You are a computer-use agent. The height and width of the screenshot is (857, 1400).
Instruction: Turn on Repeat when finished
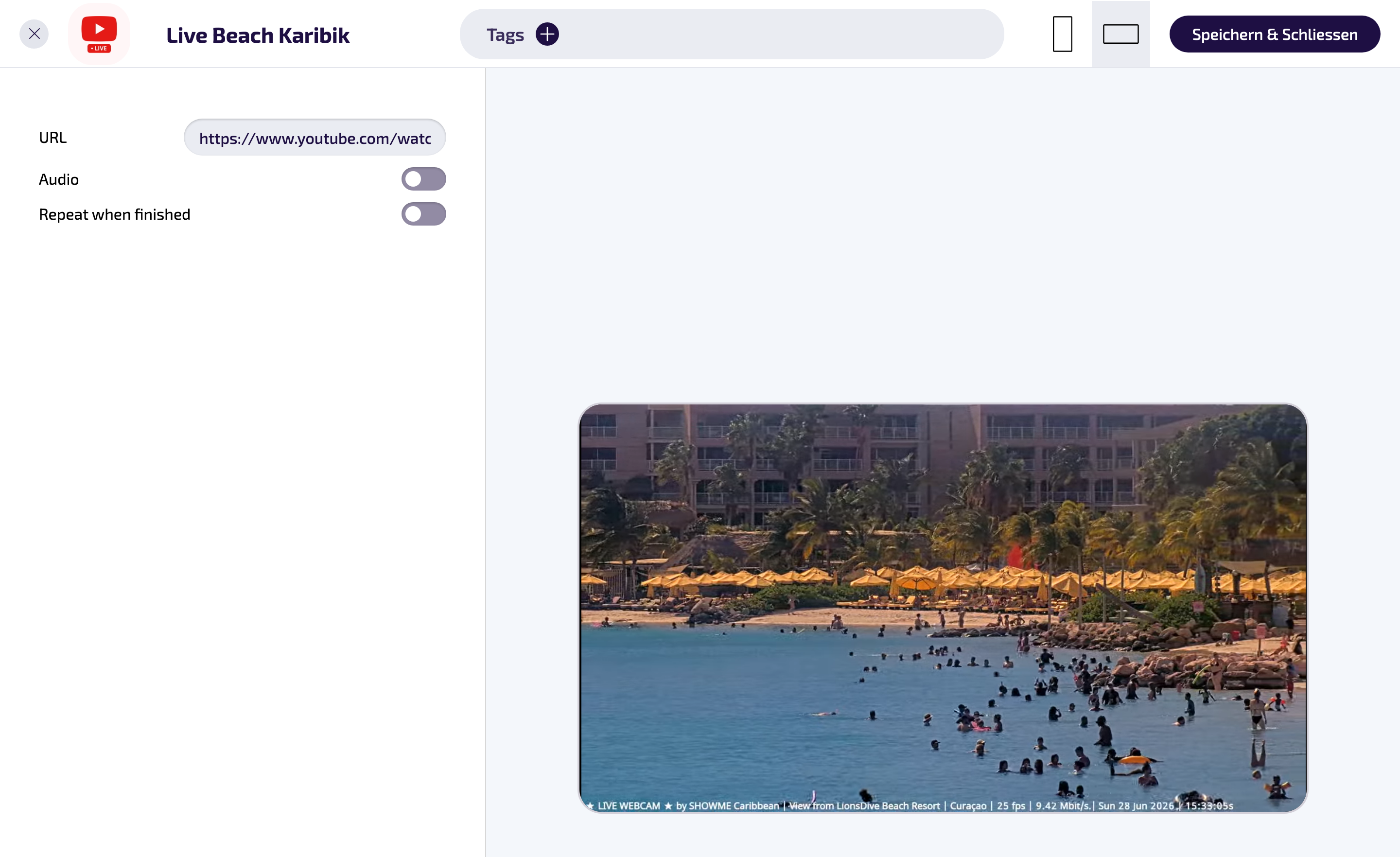pos(423,214)
